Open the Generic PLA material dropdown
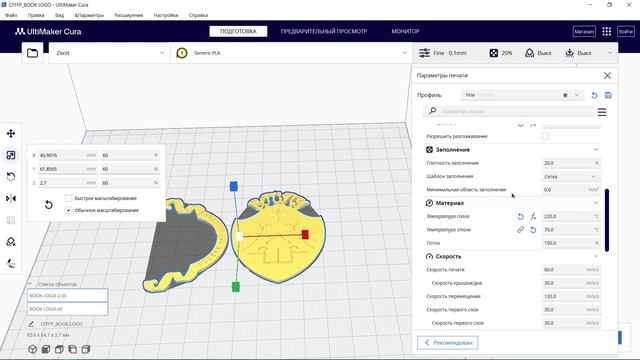The width and height of the screenshot is (640, 360). 291,53
